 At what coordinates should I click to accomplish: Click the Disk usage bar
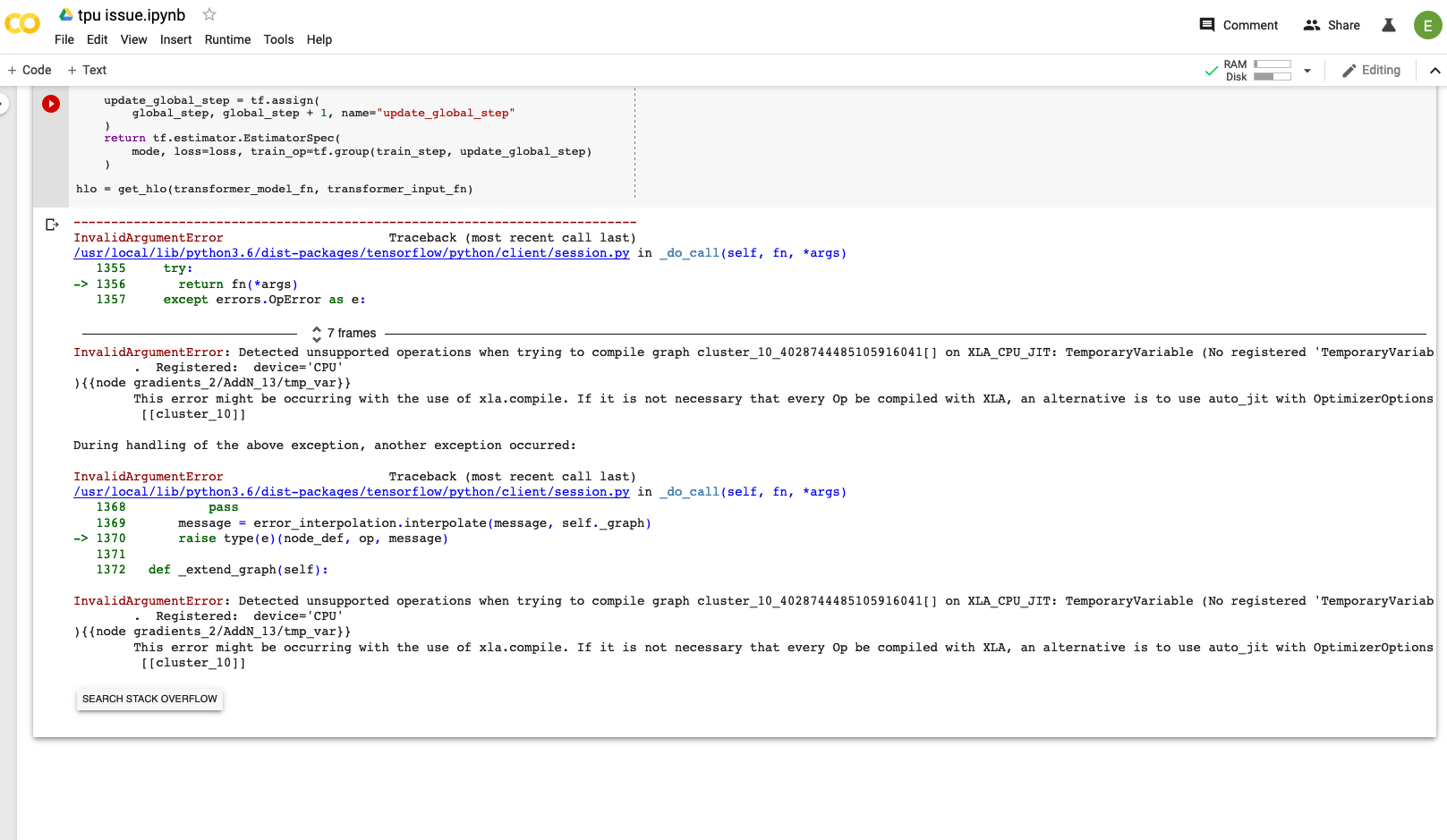[x=1272, y=76]
